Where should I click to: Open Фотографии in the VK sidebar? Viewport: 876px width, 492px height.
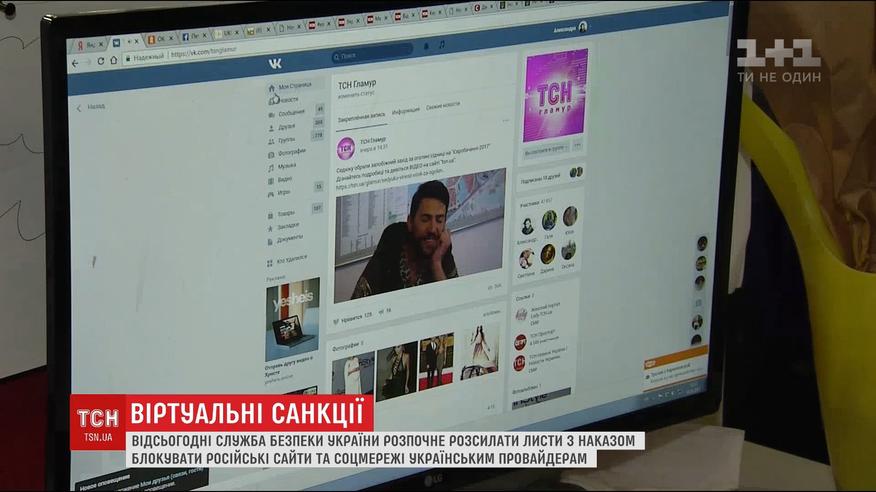click(x=291, y=152)
